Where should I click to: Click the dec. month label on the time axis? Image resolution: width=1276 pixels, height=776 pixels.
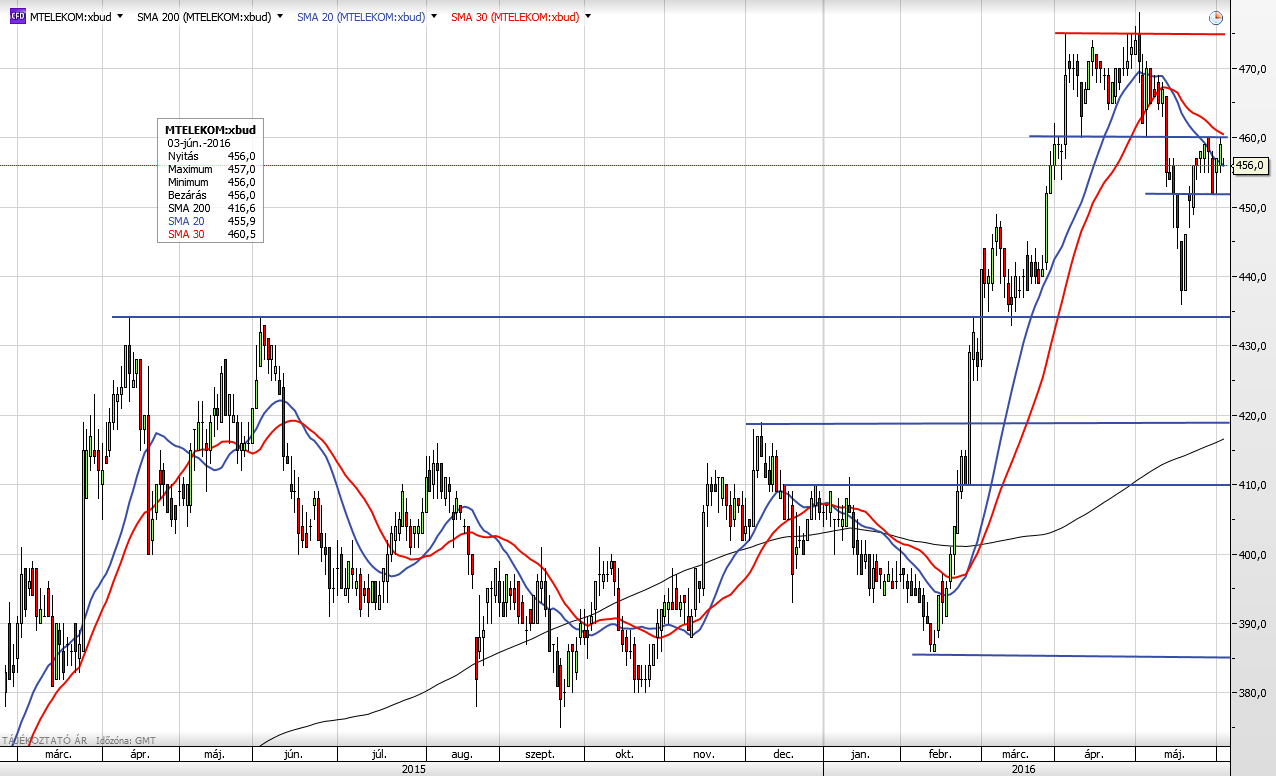tap(783, 754)
